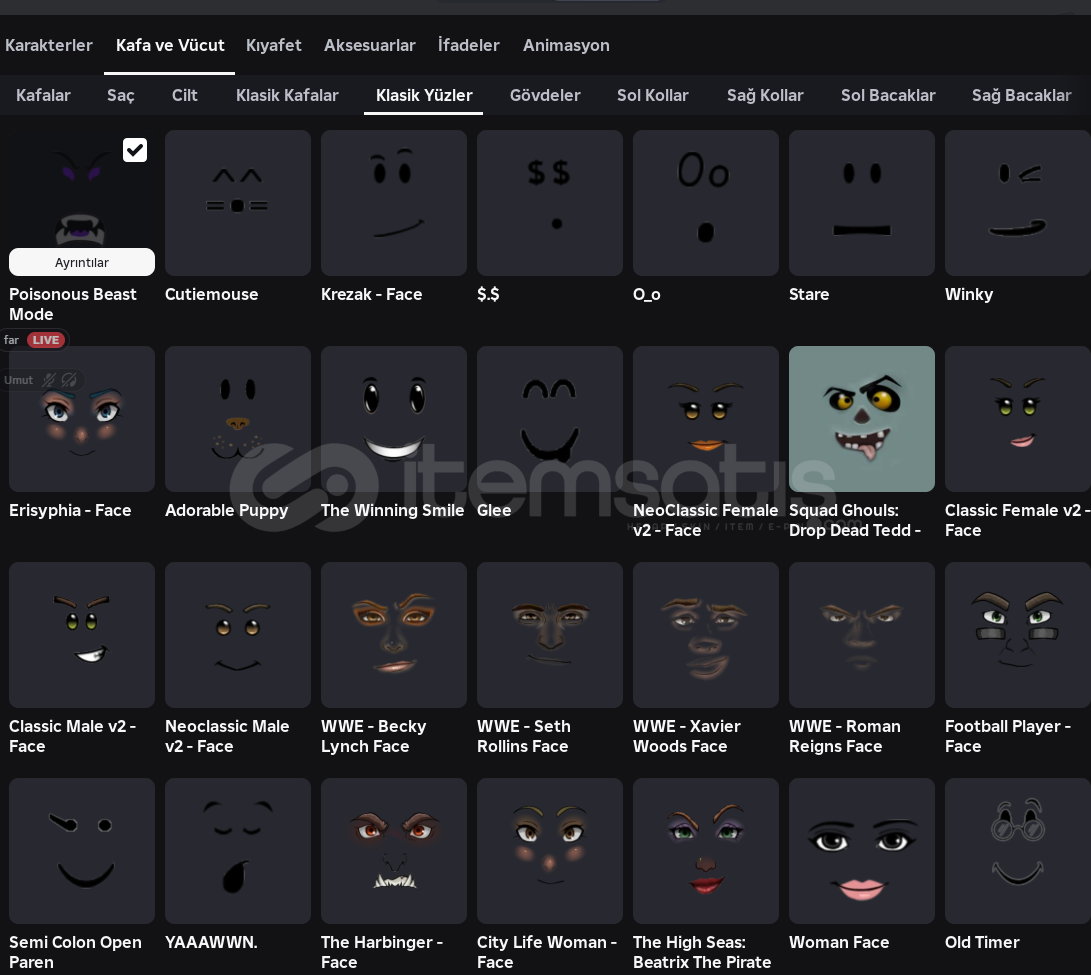Viewport: 1091px width, 975px height.
Task: Switch to Sol Kollar subcategory
Action: tap(652, 95)
